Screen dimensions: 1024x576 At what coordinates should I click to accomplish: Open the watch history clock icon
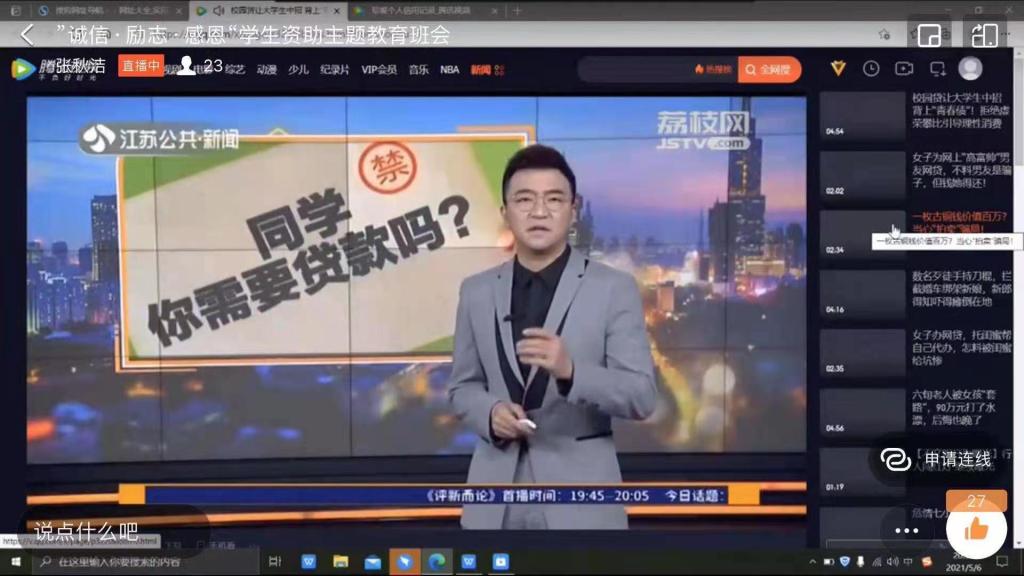(871, 68)
